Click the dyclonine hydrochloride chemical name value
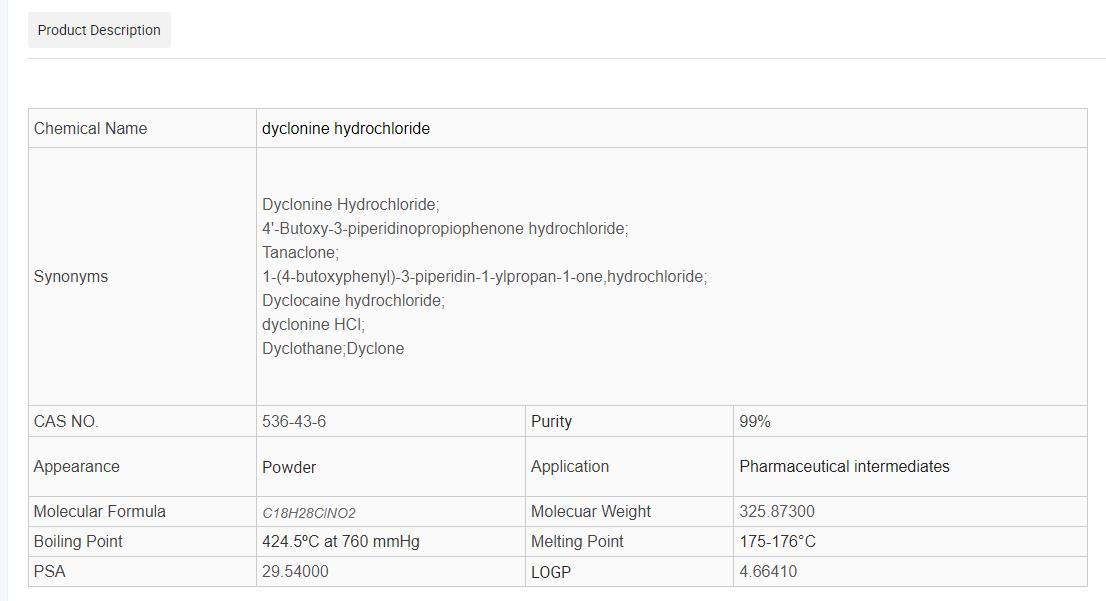Screen dimensions: 1106x601 coord(346,128)
